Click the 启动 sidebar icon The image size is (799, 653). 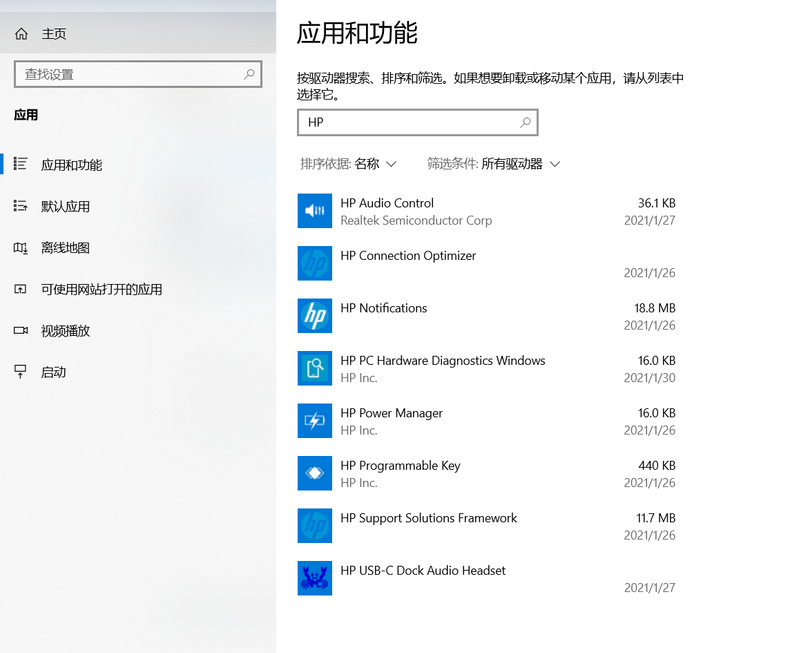[20, 372]
